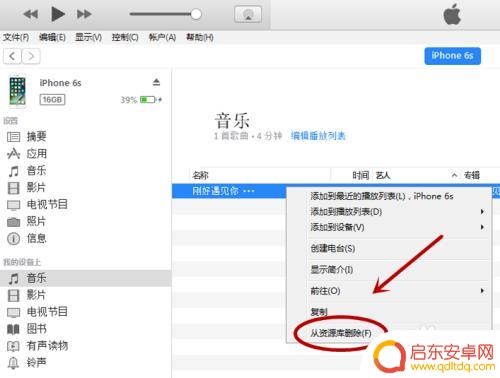Choose 从资源库删除(F) from context menu
500x378 pixels.
[x=341, y=333]
